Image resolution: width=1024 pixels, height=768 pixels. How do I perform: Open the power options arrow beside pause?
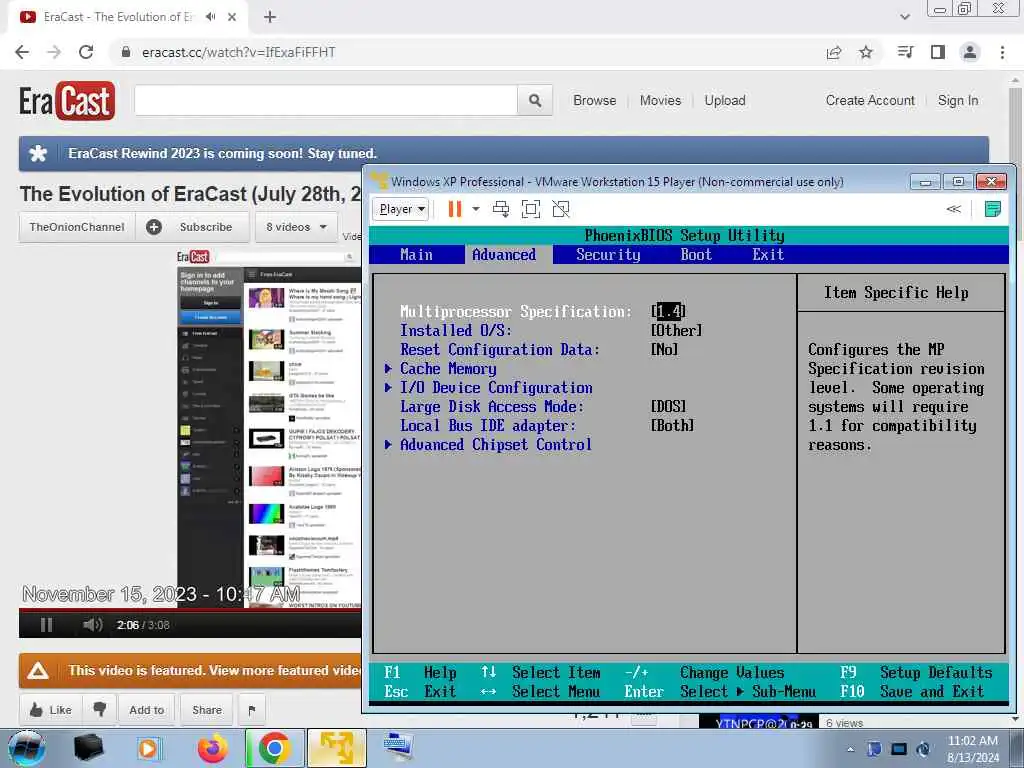[x=476, y=209]
